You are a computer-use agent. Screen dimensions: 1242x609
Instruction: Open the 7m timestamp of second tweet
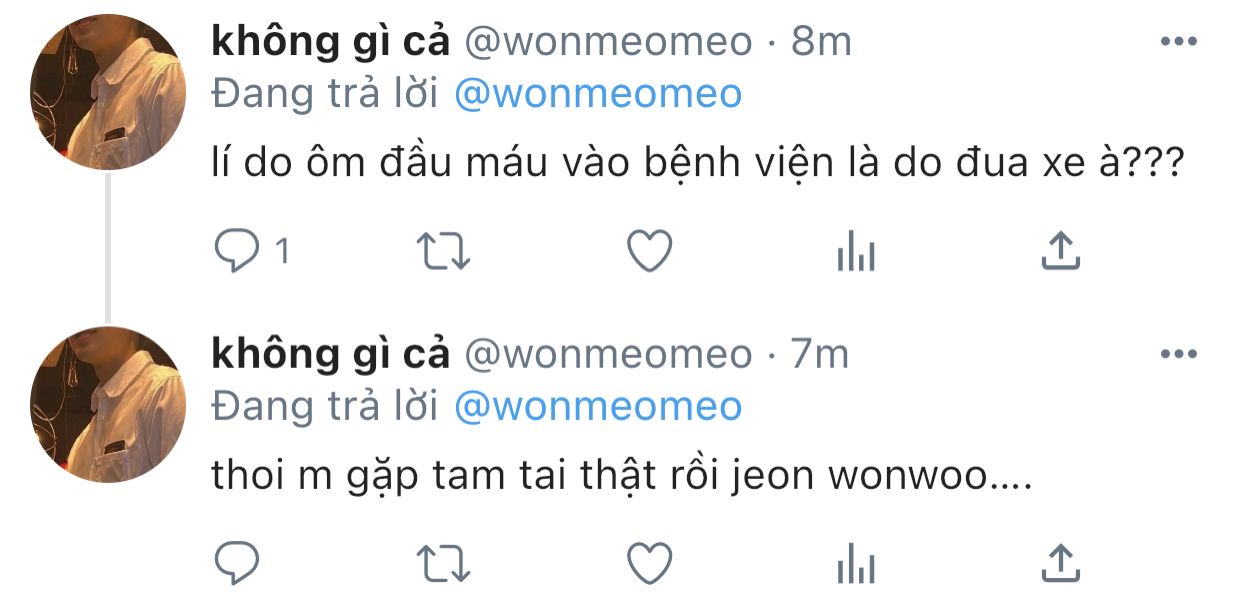(820, 354)
